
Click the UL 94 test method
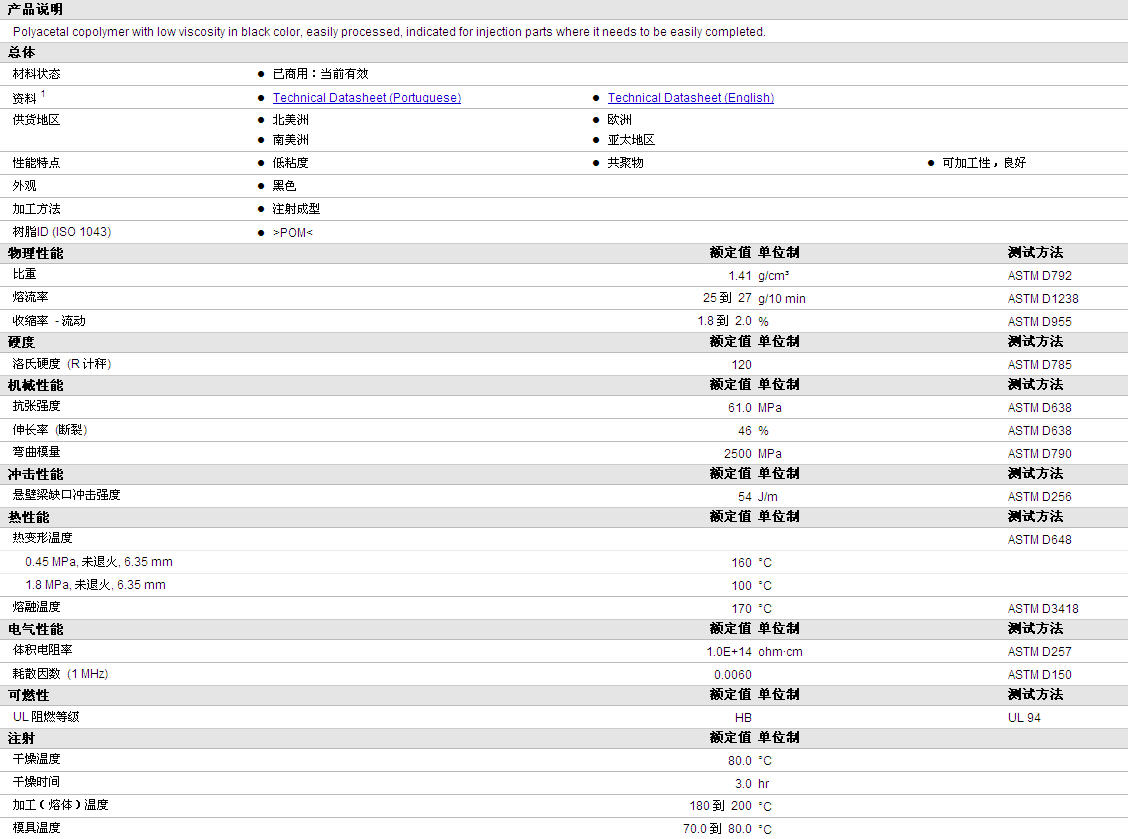(x=1024, y=718)
